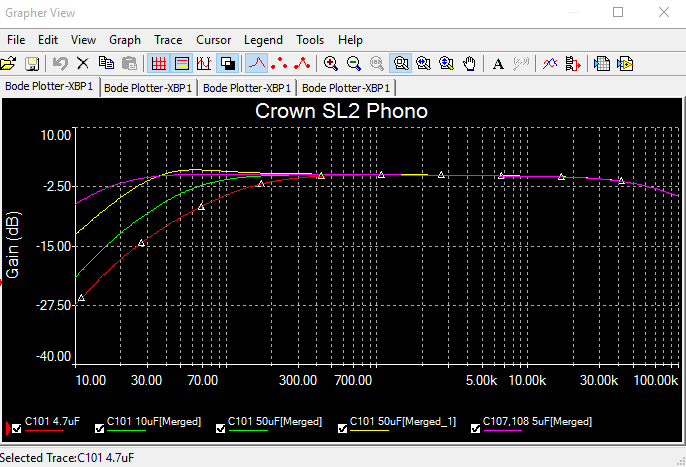The width and height of the screenshot is (686, 467).
Task: Open the Legend menu
Action: click(263, 40)
